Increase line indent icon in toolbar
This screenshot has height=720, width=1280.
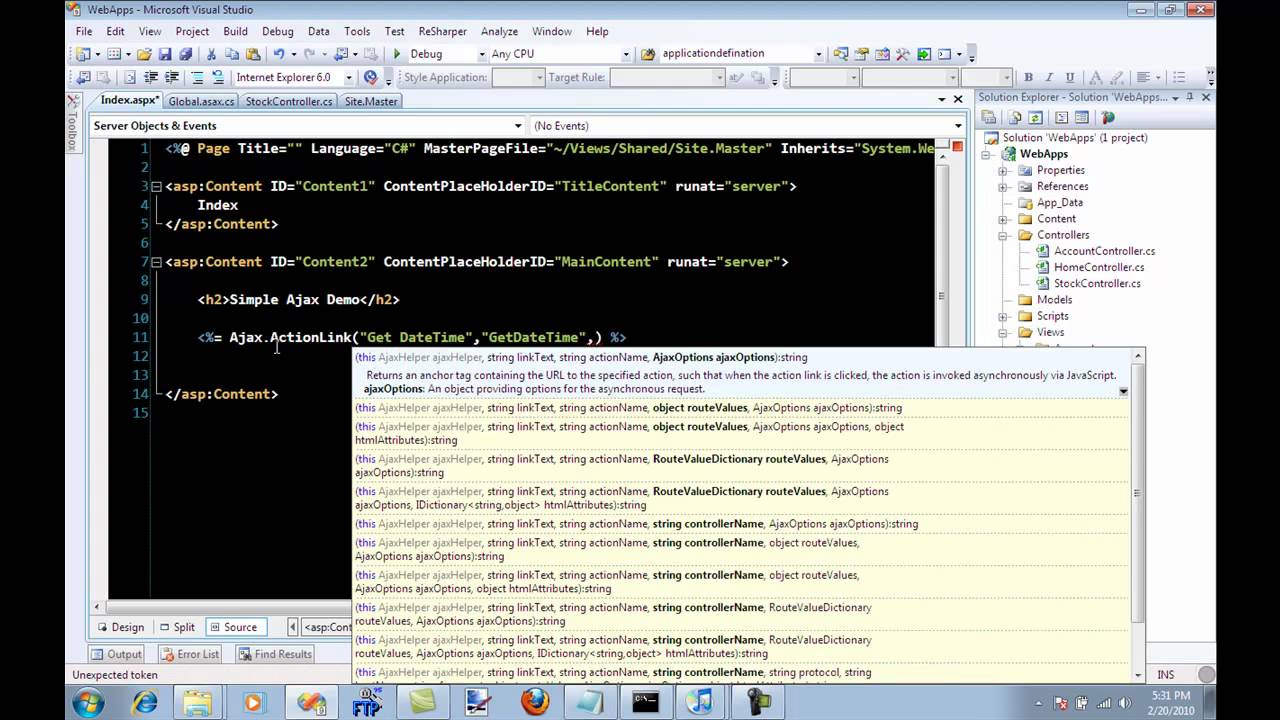pos(172,77)
